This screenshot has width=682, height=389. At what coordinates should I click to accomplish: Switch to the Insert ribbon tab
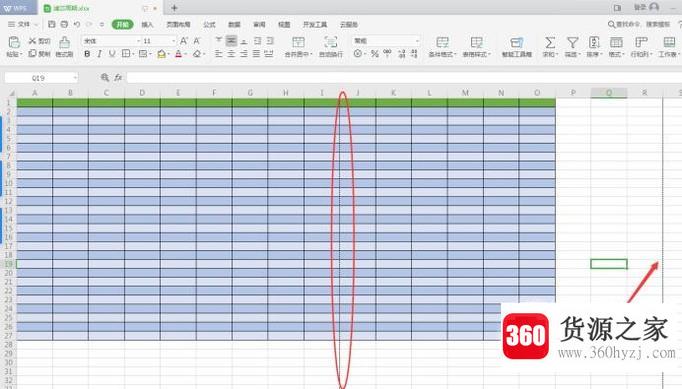tap(147, 24)
